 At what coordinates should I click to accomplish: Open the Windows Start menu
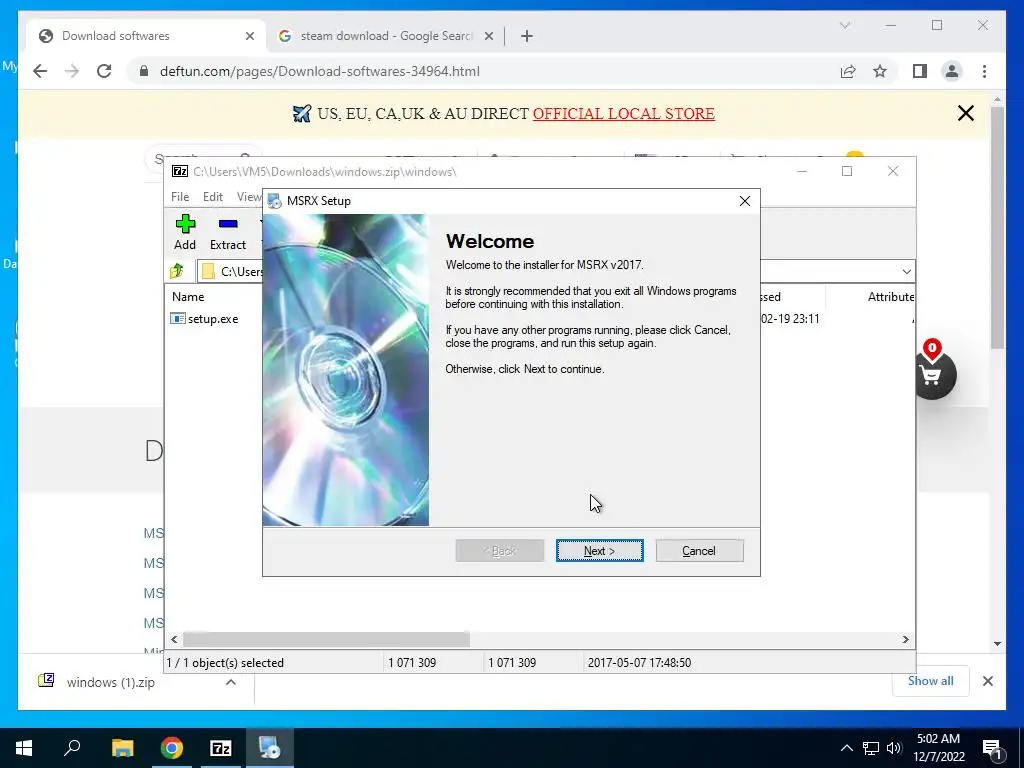(24, 748)
